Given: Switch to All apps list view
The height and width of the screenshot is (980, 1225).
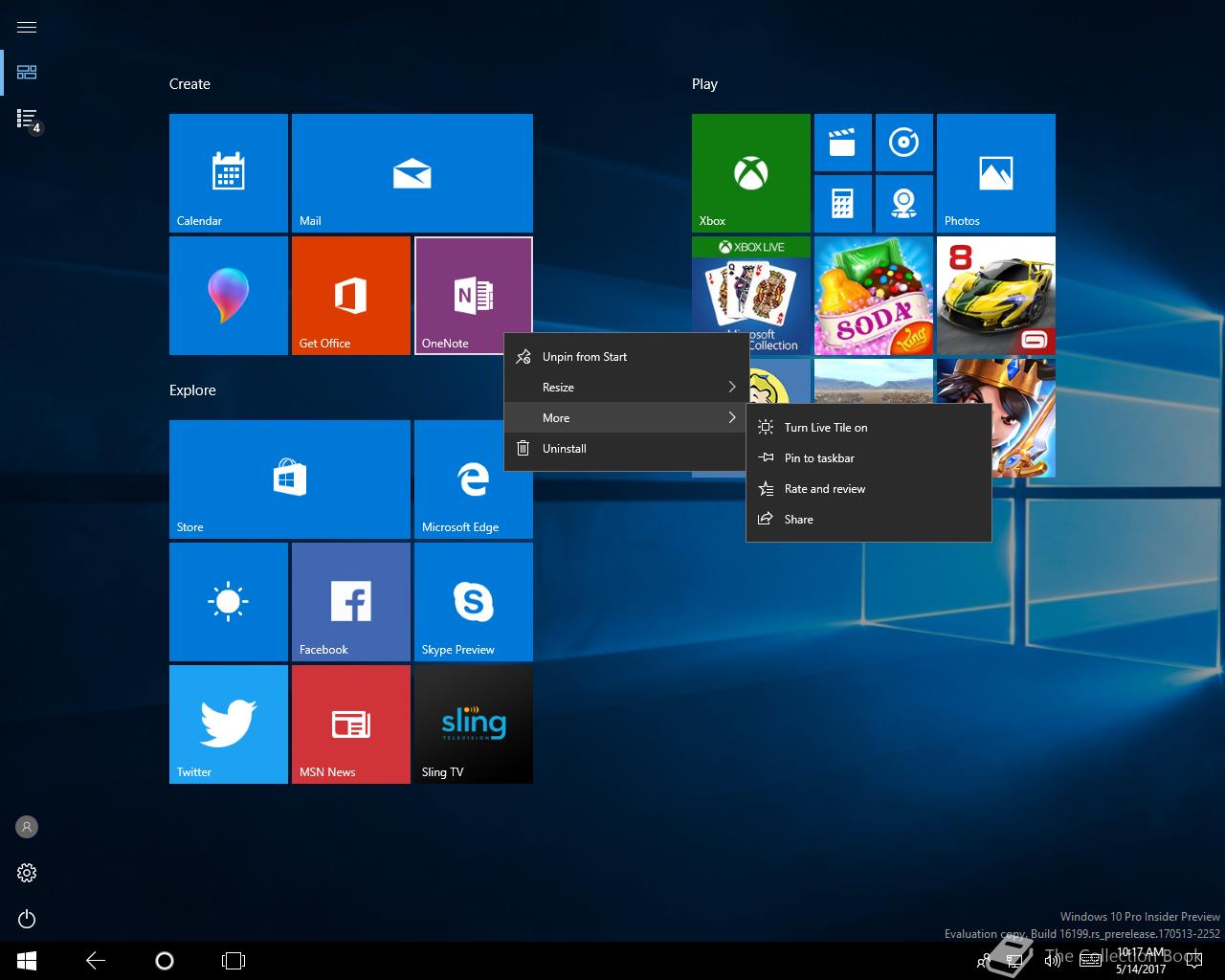Looking at the screenshot, I should coord(27,119).
